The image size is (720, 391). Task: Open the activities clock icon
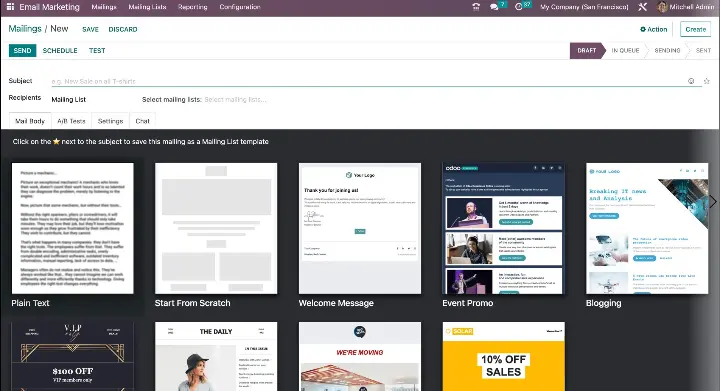tap(519, 7)
